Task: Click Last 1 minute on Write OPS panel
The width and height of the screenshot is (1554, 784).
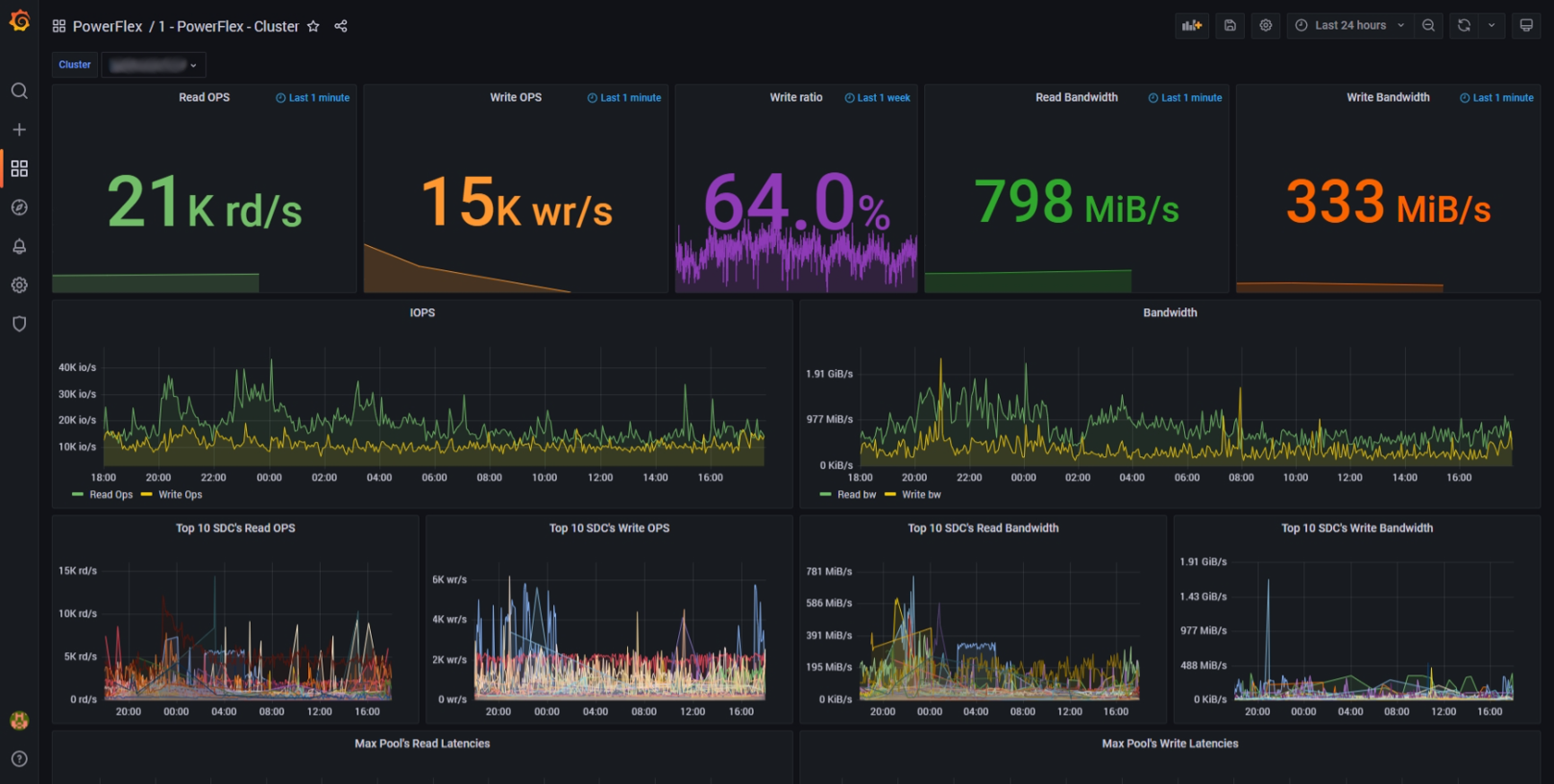Action: pos(624,98)
